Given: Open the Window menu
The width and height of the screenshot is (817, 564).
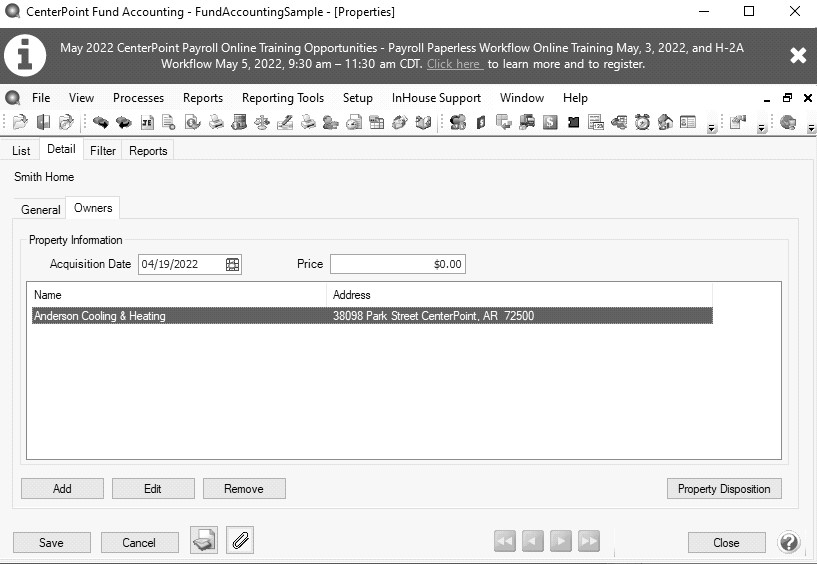Looking at the screenshot, I should (x=522, y=98).
